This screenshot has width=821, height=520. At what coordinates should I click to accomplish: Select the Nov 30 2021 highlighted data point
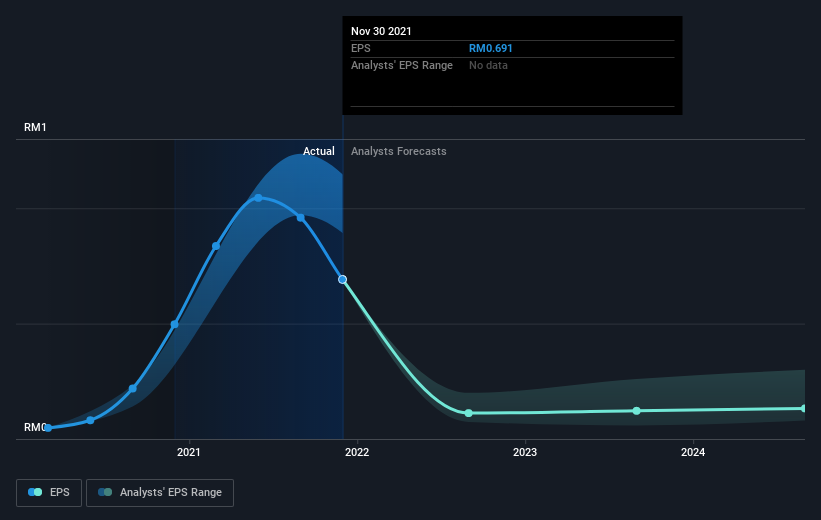(x=342, y=280)
